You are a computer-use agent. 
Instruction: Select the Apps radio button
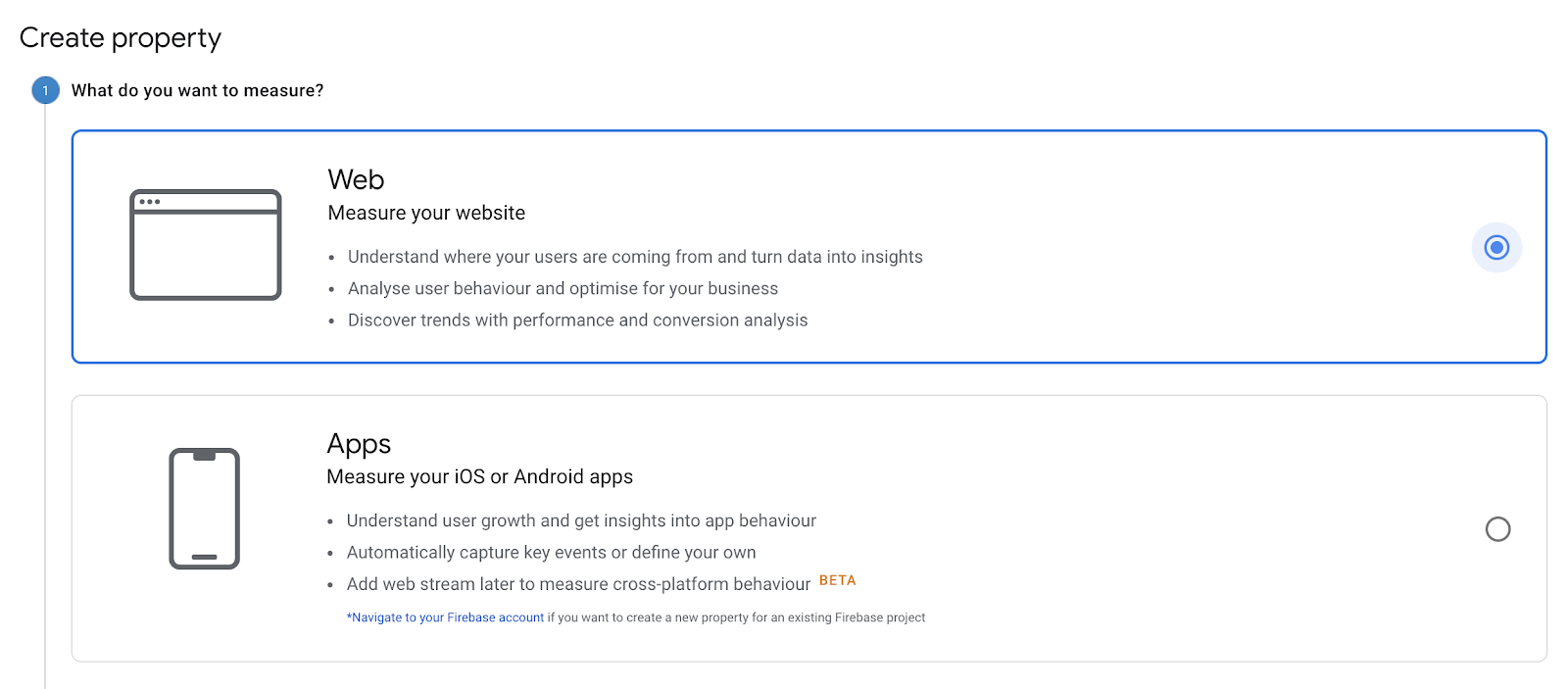coord(1497,529)
